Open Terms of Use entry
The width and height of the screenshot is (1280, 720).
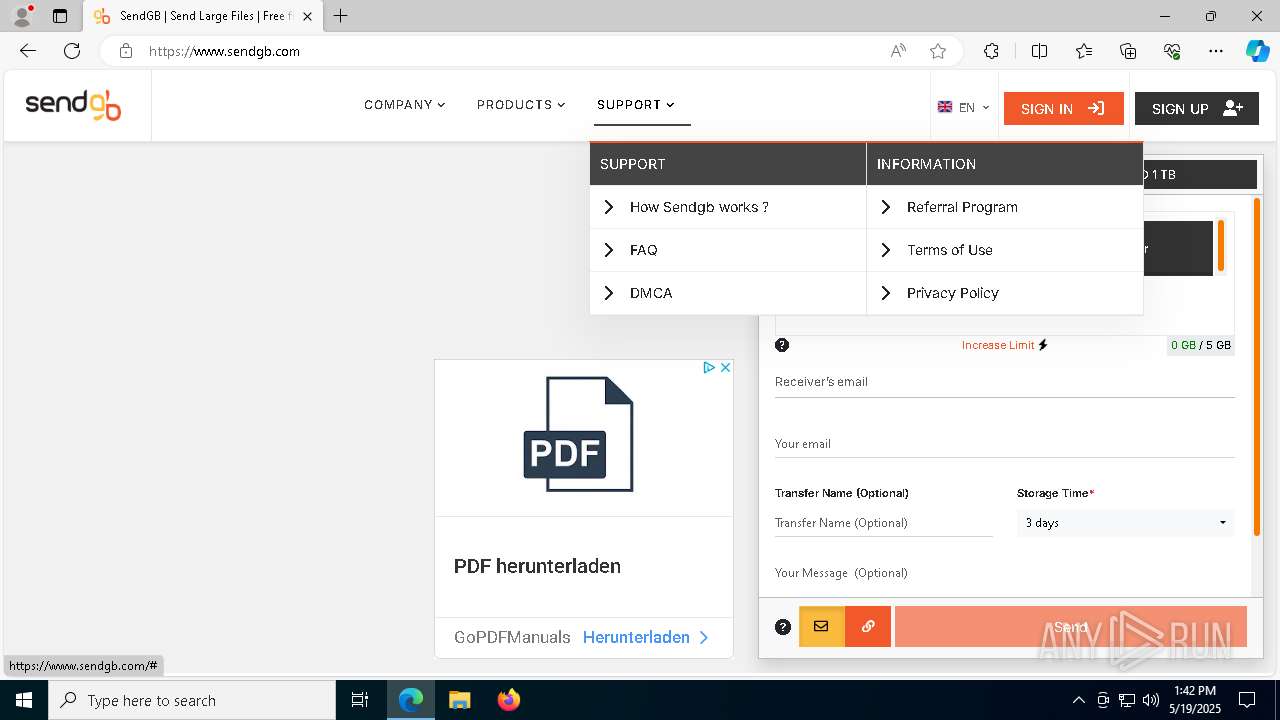(x=1005, y=250)
